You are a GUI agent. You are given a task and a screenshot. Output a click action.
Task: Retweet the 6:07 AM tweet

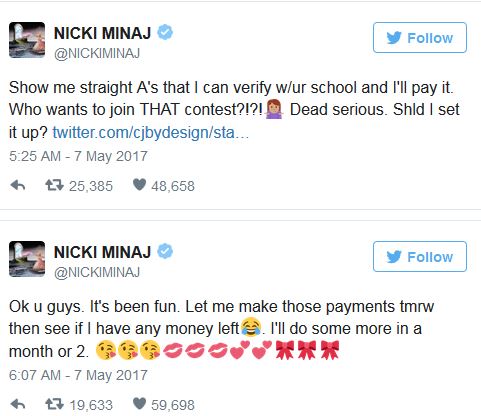point(54,404)
